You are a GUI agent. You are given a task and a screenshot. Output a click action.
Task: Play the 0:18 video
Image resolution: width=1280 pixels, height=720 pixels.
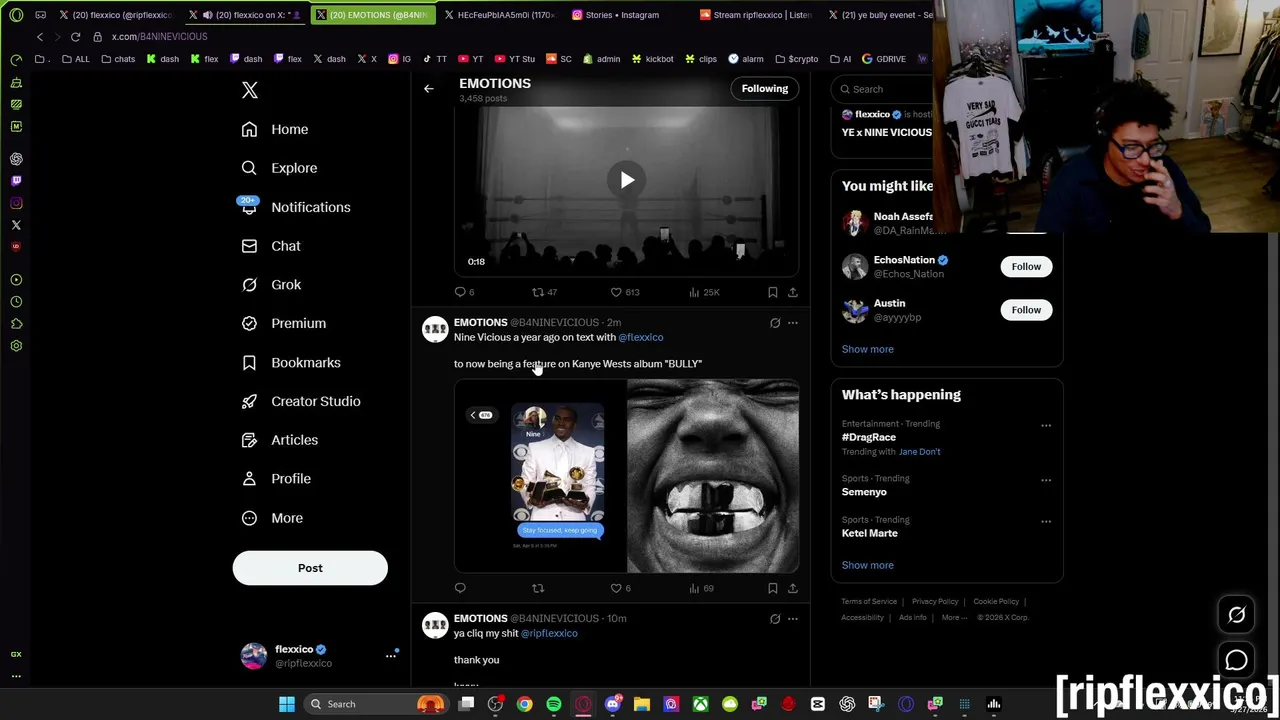(626, 180)
